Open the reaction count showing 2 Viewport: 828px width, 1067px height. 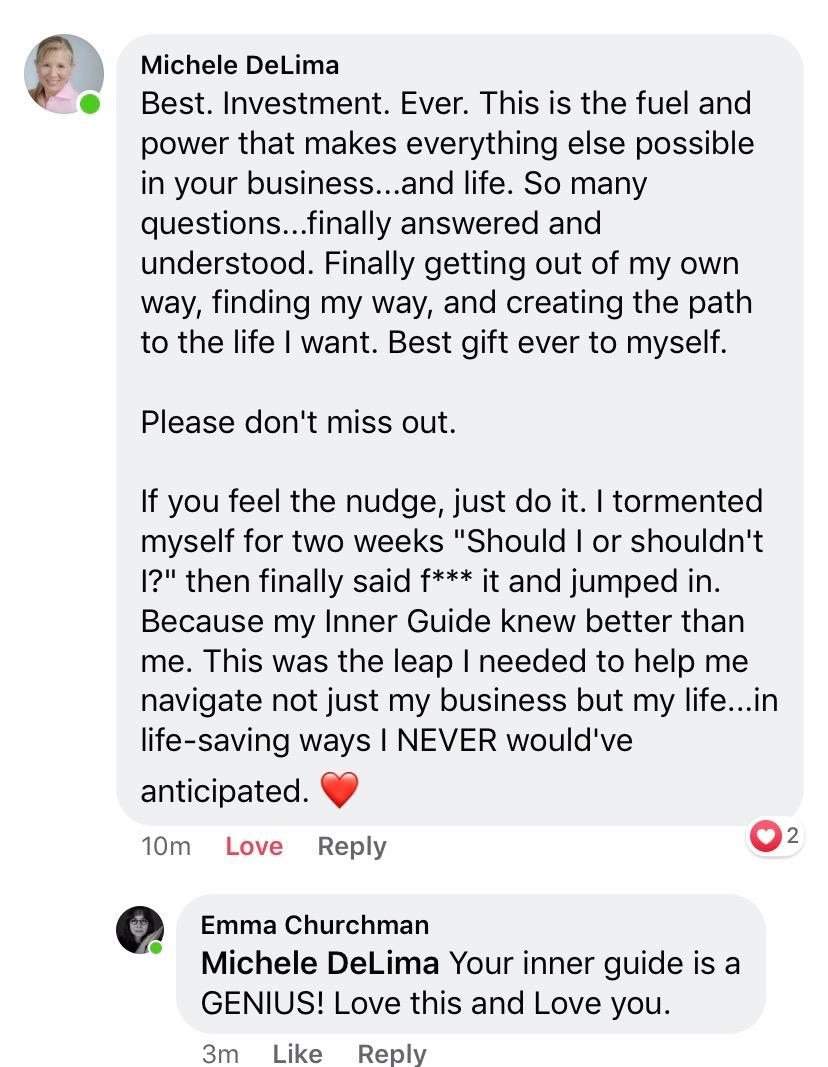point(791,837)
